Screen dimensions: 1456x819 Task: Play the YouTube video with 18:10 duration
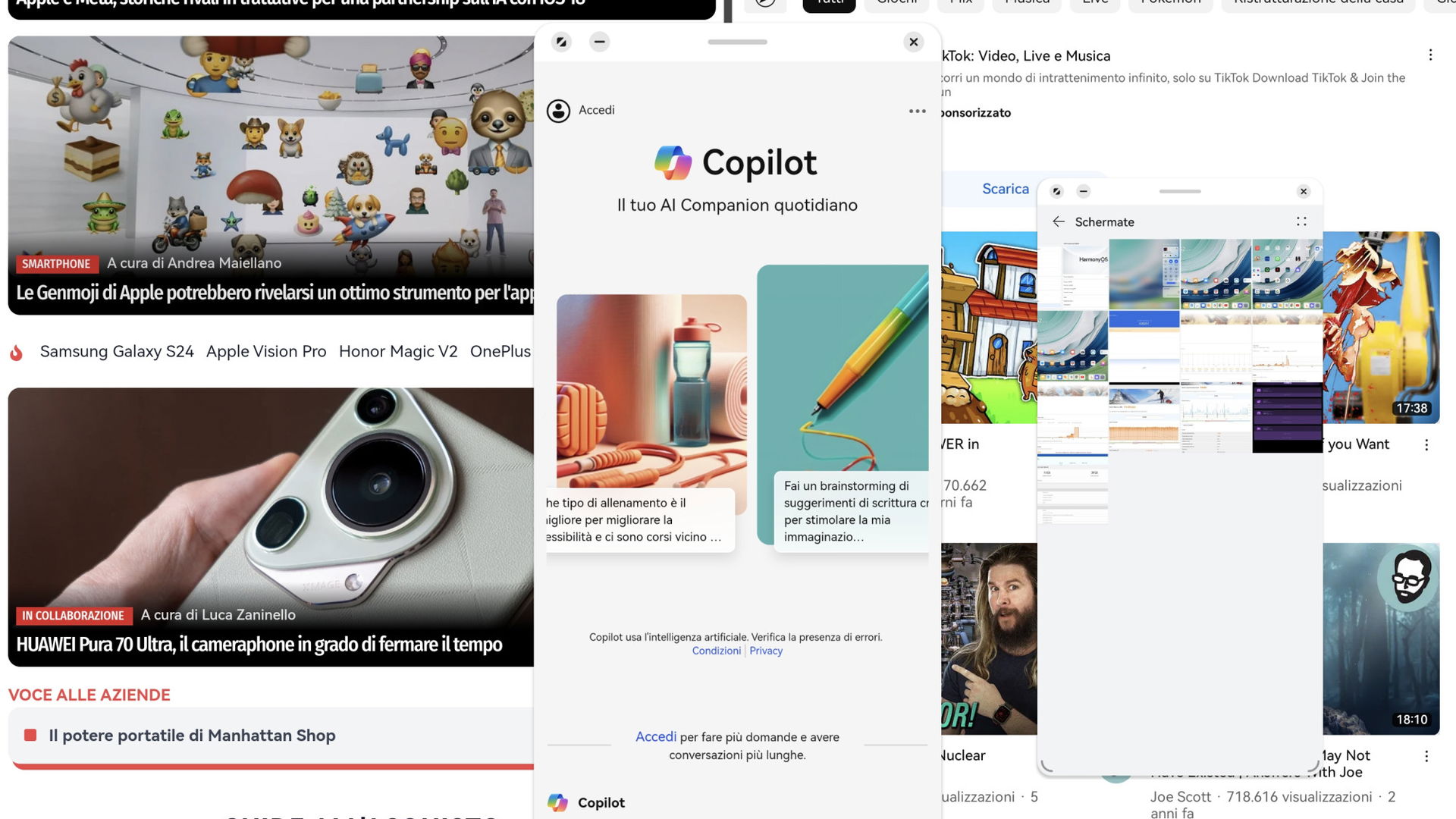(x=1381, y=639)
